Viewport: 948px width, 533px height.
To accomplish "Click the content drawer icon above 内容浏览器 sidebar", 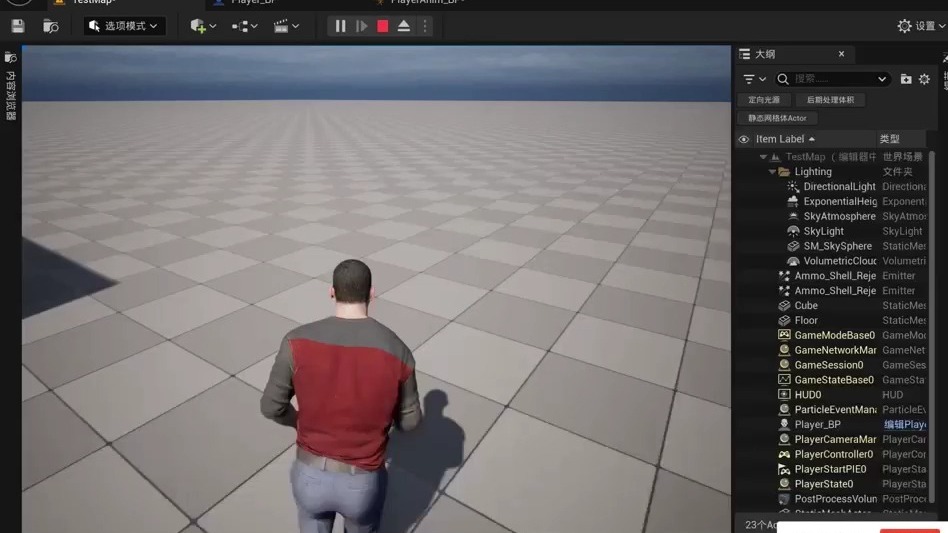I will (x=10, y=57).
